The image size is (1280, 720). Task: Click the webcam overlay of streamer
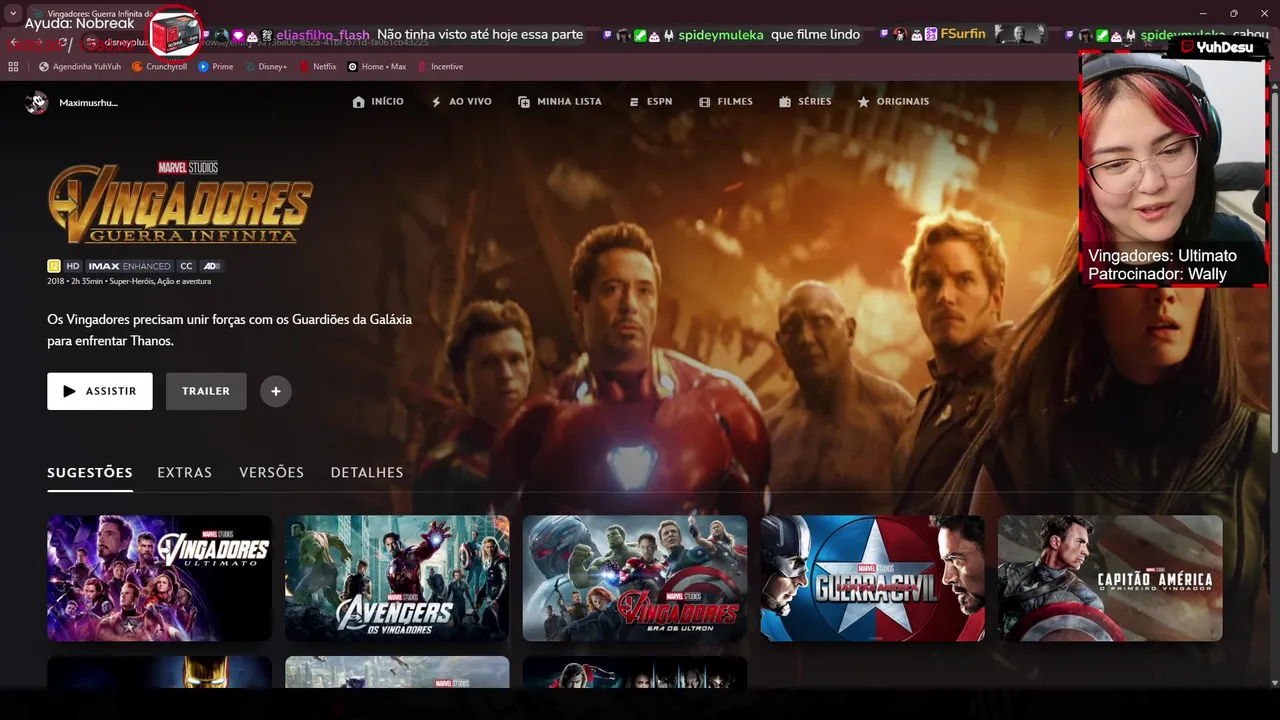click(1173, 168)
